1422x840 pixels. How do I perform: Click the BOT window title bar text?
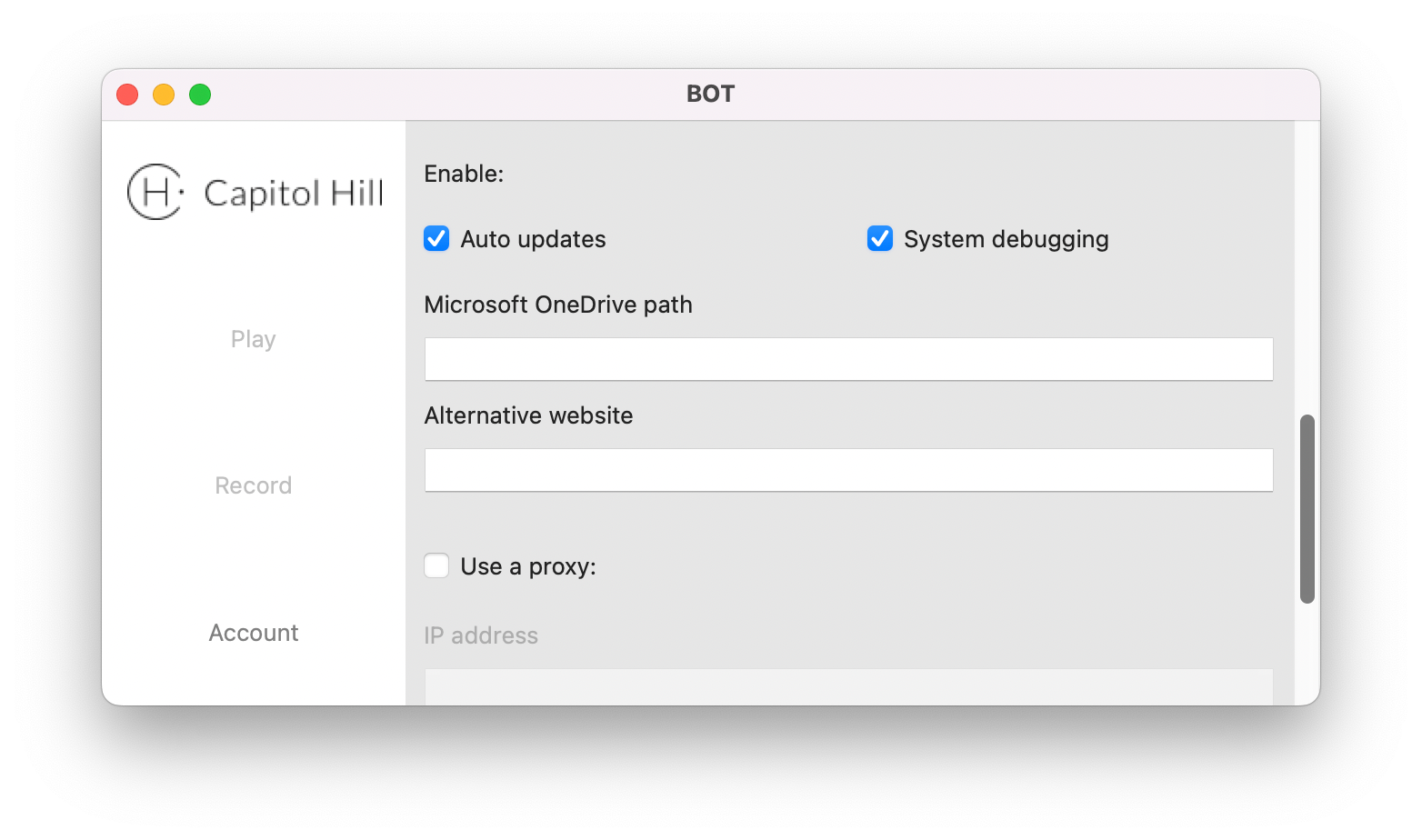coord(711,94)
